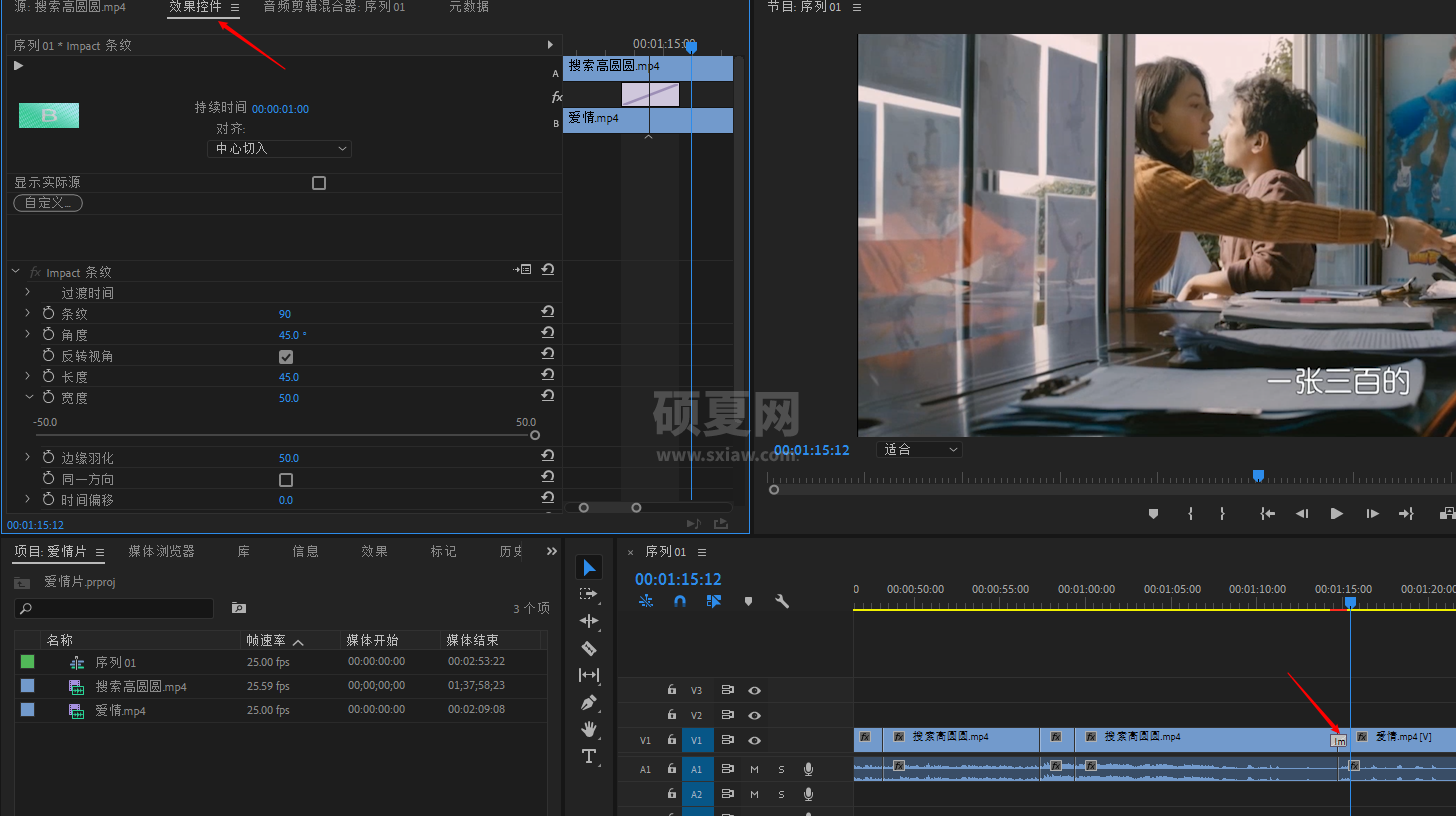Click Mark In bracket in Program monitor

click(x=1190, y=513)
